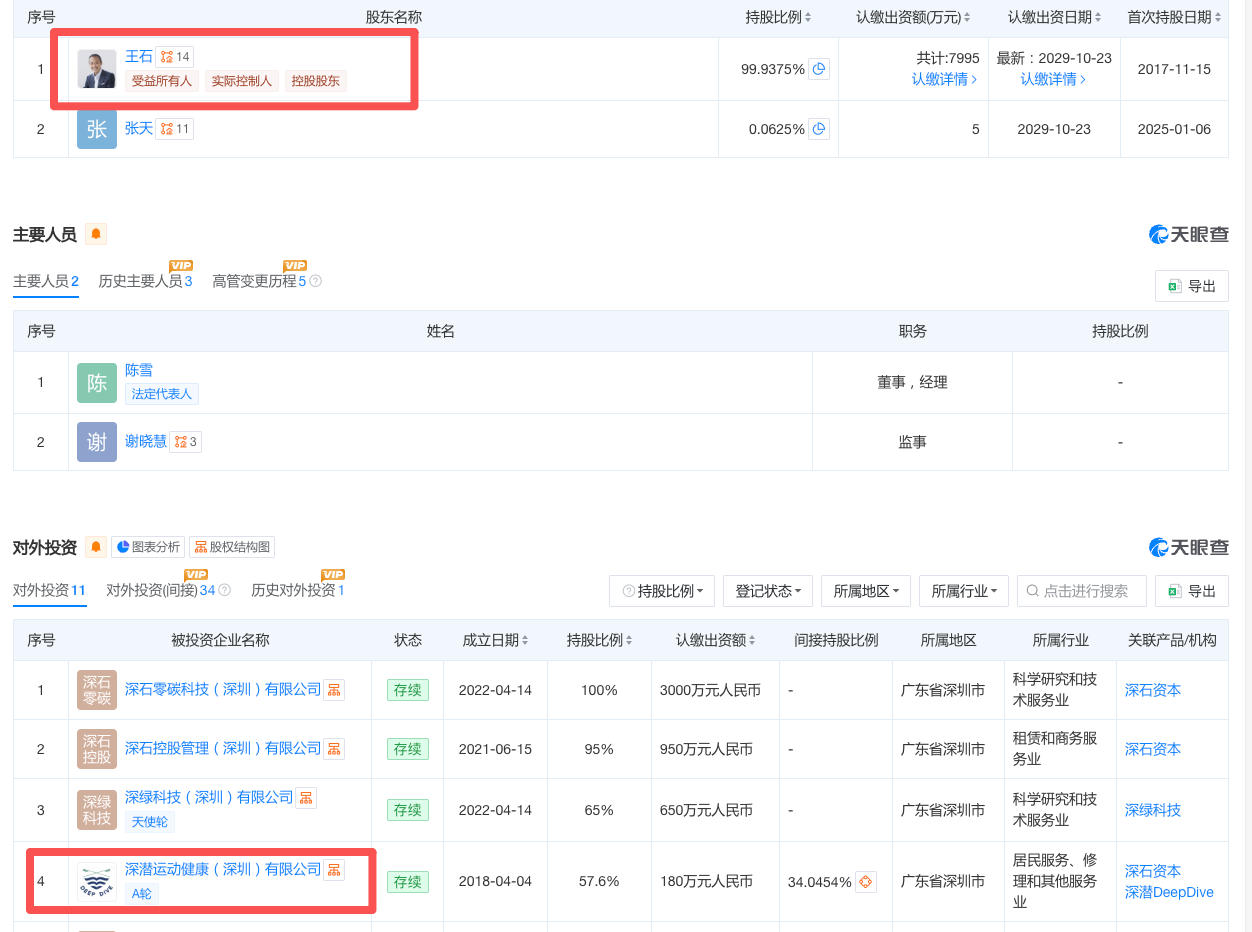
Task: Open equity structure icon for 深石零碳科技
Action: coord(334,689)
